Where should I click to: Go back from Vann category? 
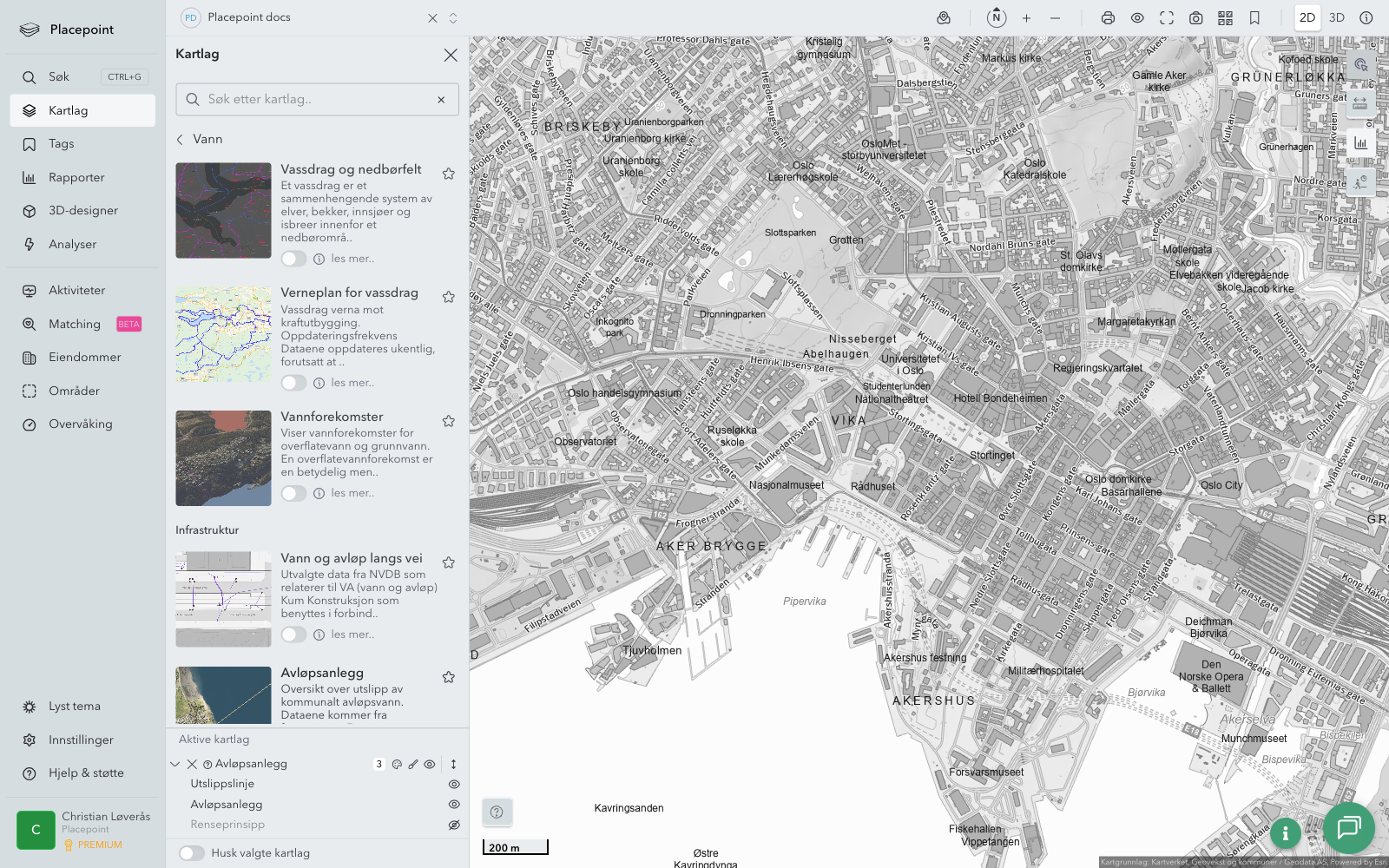[181, 140]
